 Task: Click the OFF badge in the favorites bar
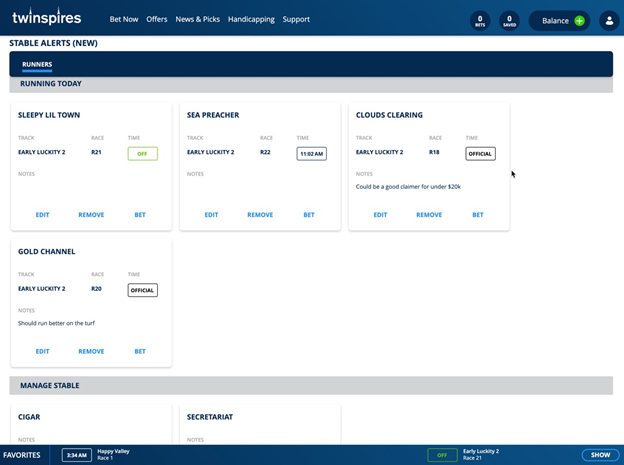pos(442,455)
